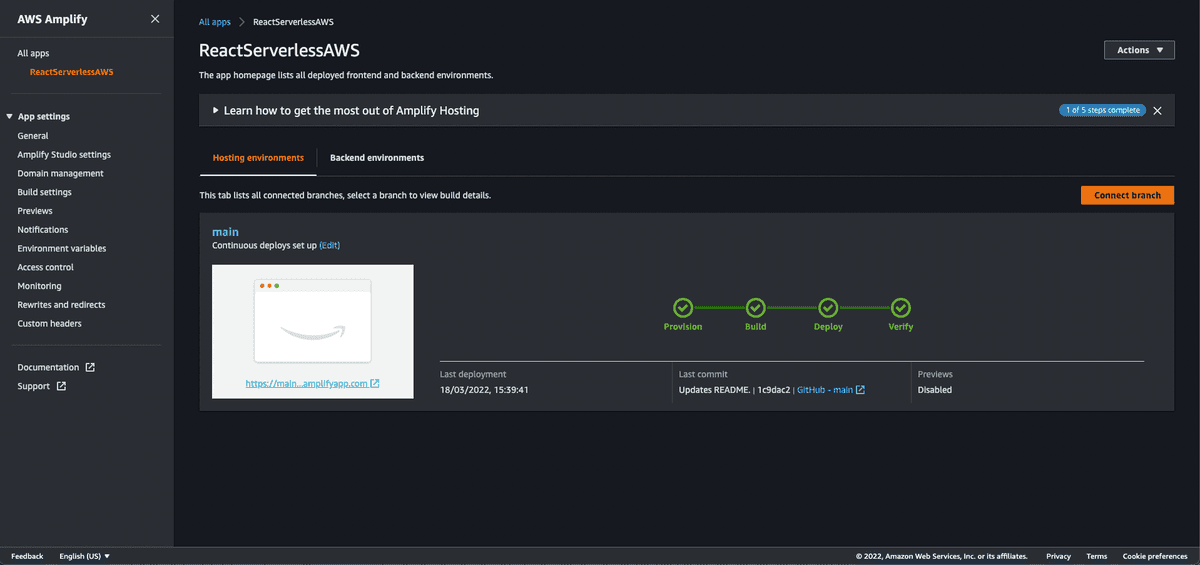Open GitHub - main commit link
Image resolution: width=1200 pixels, height=565 pixels.
825,390
